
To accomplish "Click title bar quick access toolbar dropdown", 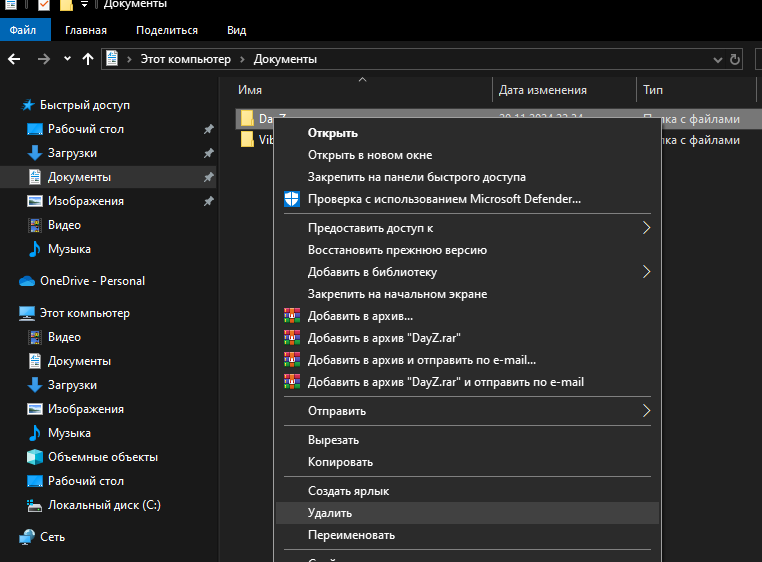I will (85, 4).
